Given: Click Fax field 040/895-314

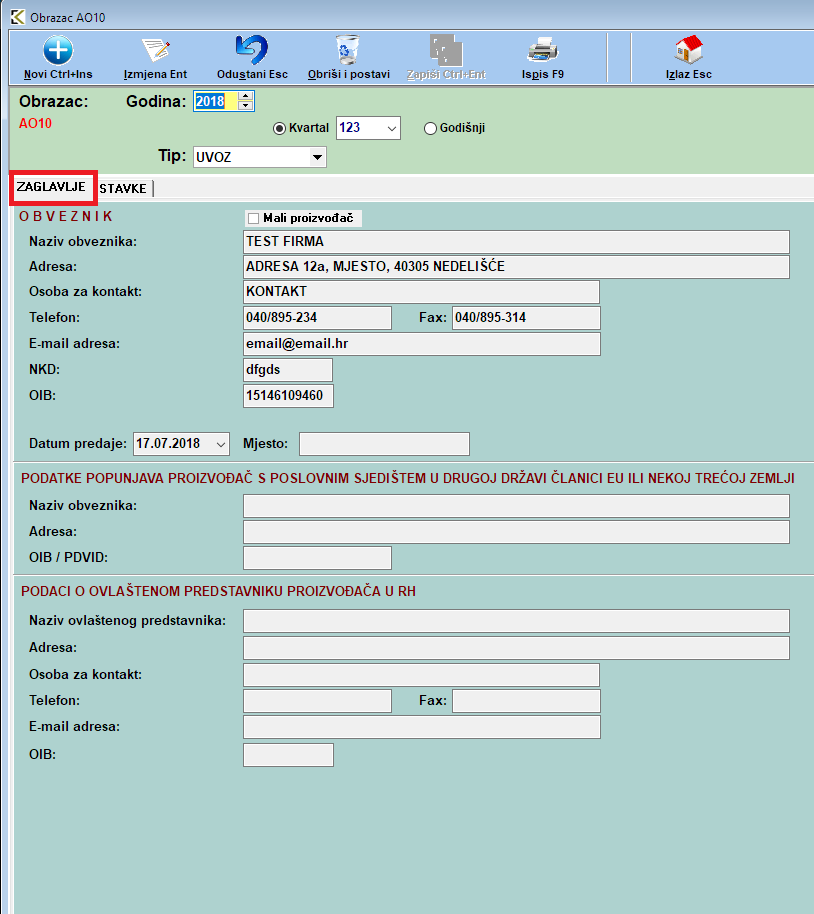Looking at the screenshot, I should click(526, 318).
